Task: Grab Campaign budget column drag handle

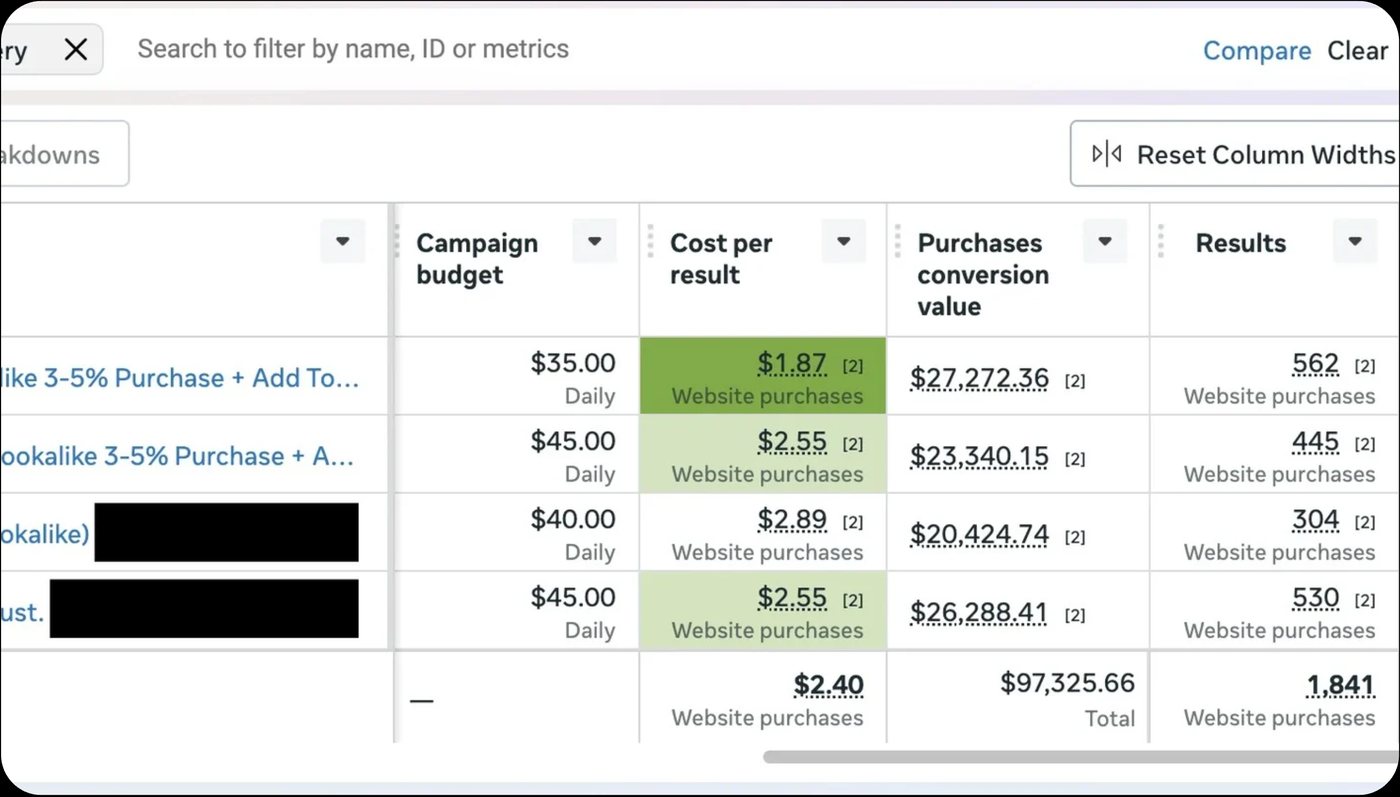Action: click(398, 241)
